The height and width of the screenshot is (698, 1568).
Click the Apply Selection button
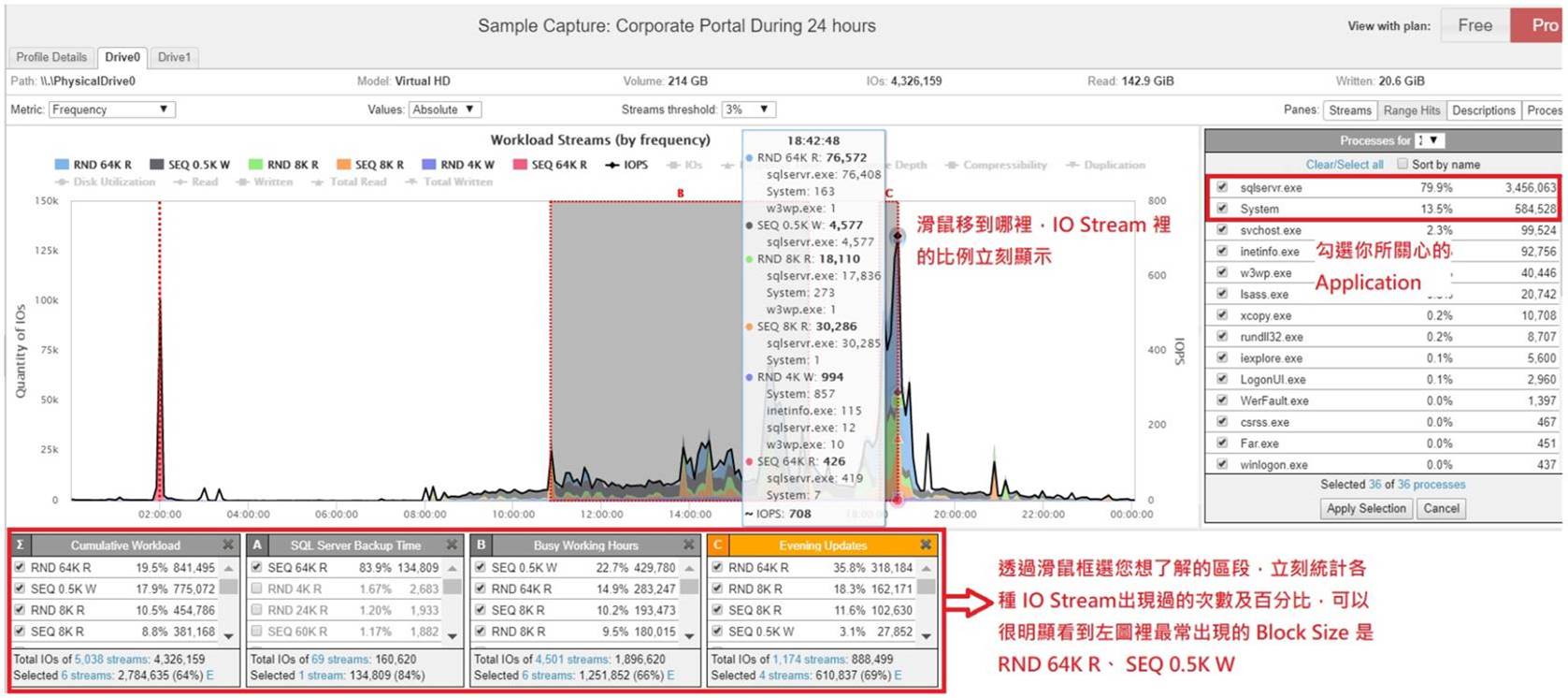pyautogui.click(x=1365, y=508)
